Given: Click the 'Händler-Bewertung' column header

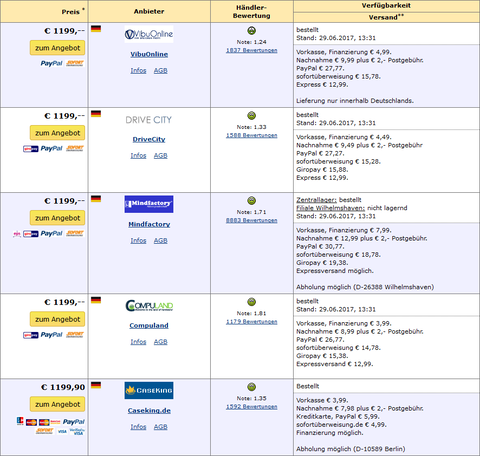Looking at the screenshot, I should point(252,12).
